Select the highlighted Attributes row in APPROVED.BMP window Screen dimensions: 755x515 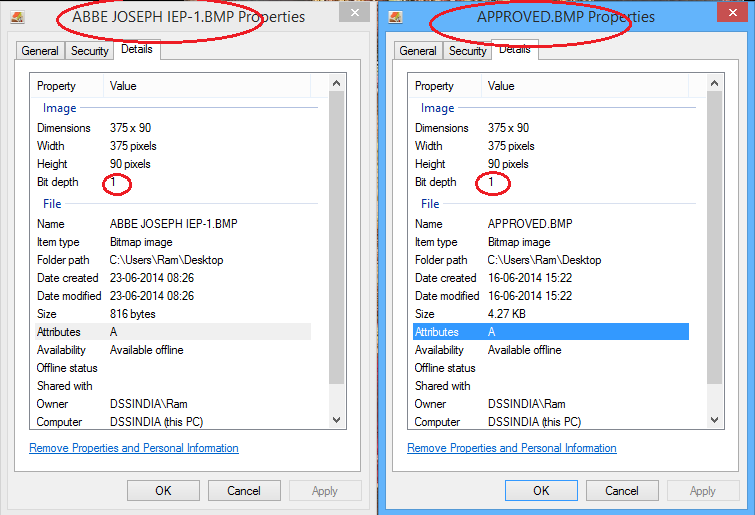[x=551, y=332]
